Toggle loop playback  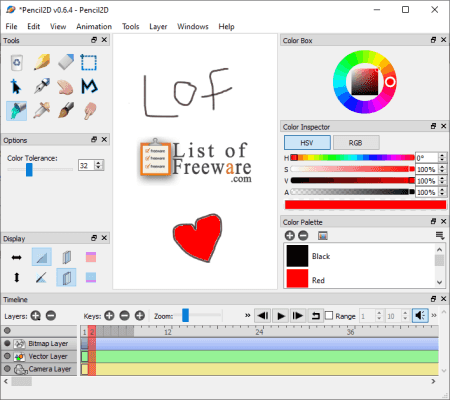[315, 316]
